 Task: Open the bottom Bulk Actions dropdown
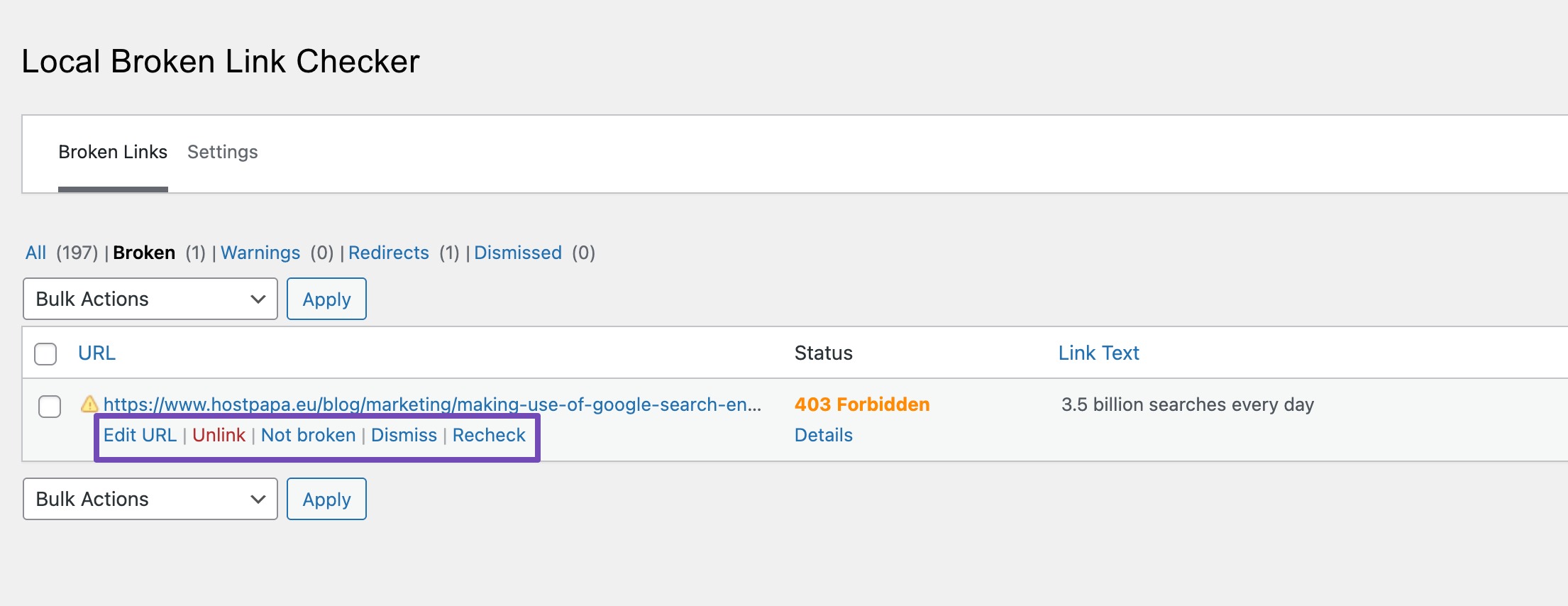(150, 499)
